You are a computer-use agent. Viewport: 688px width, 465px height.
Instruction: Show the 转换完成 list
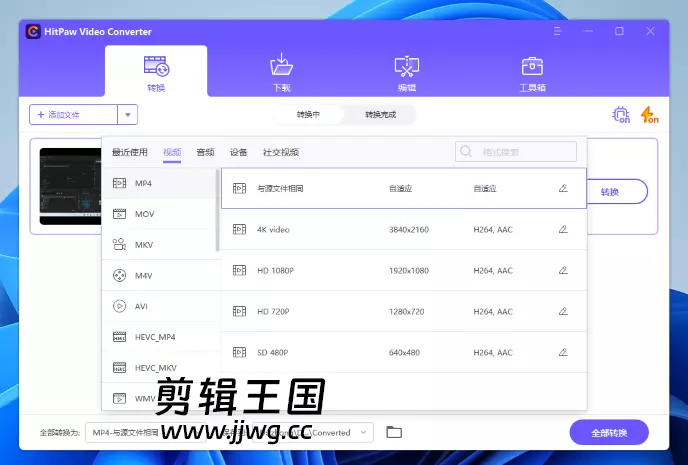[x=380, y=114]
